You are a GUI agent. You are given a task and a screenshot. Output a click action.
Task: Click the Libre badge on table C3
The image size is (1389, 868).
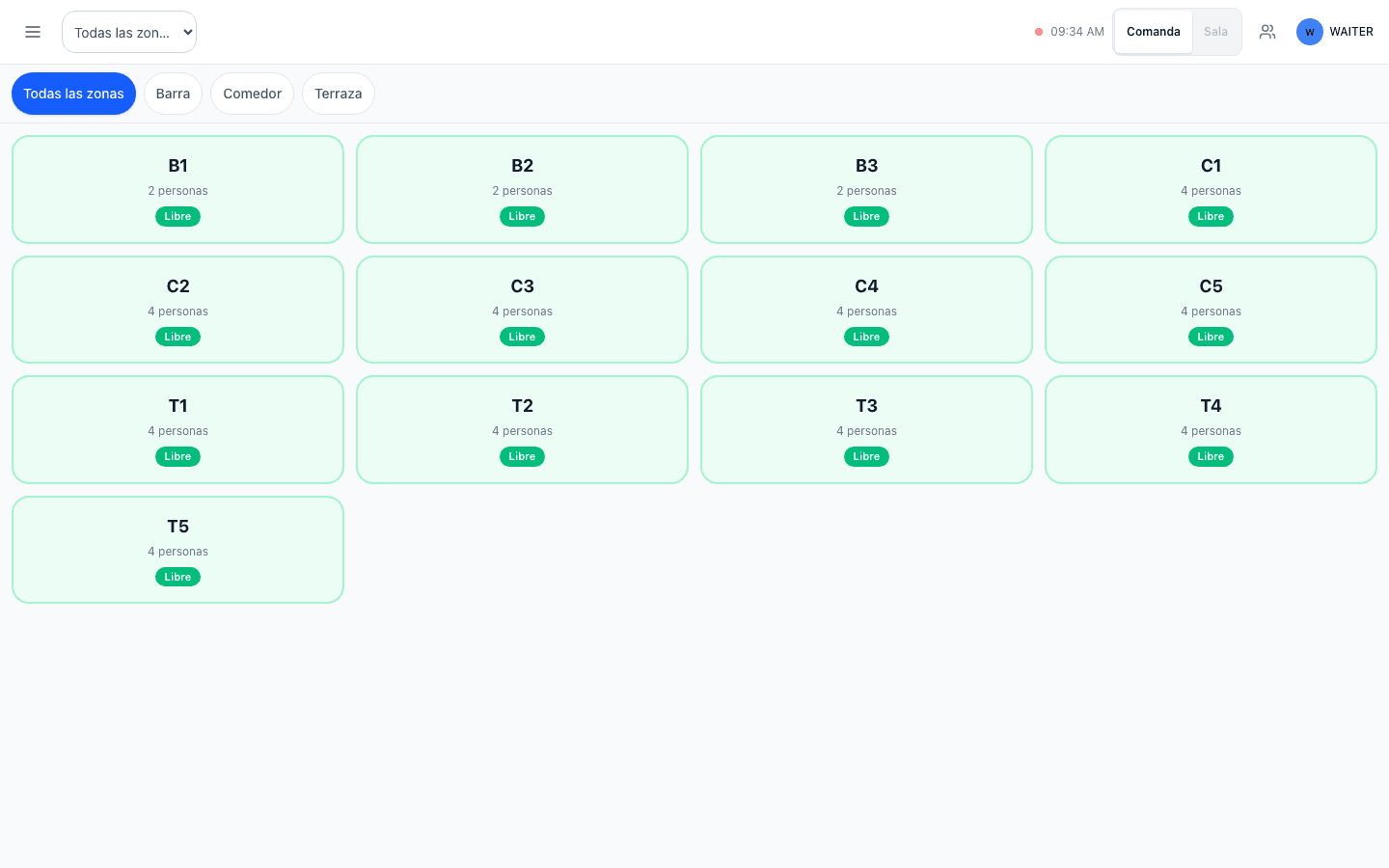522,337
